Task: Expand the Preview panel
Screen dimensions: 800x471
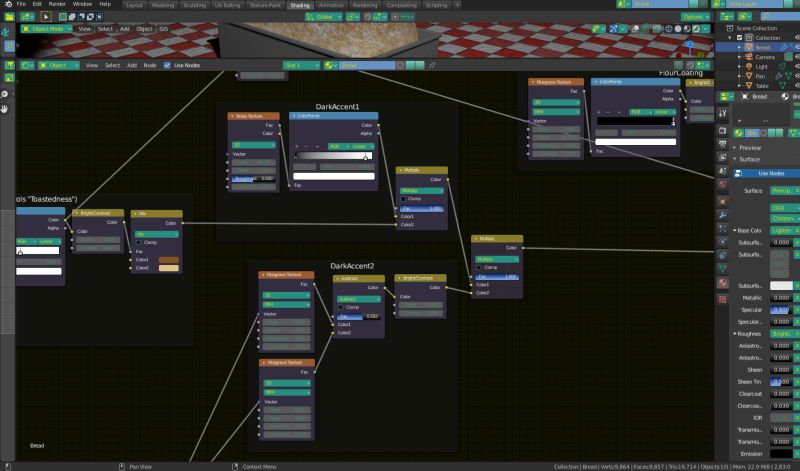Action: (x=750, y=148)
